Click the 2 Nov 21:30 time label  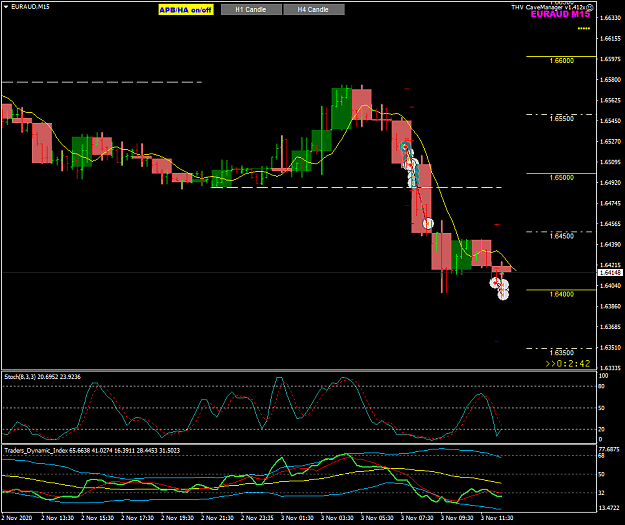point(217,518)
